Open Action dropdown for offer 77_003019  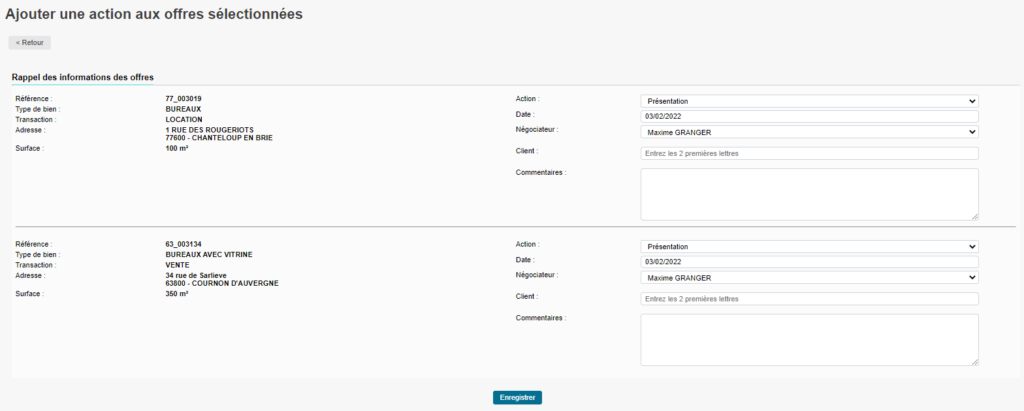pos(808,101)
